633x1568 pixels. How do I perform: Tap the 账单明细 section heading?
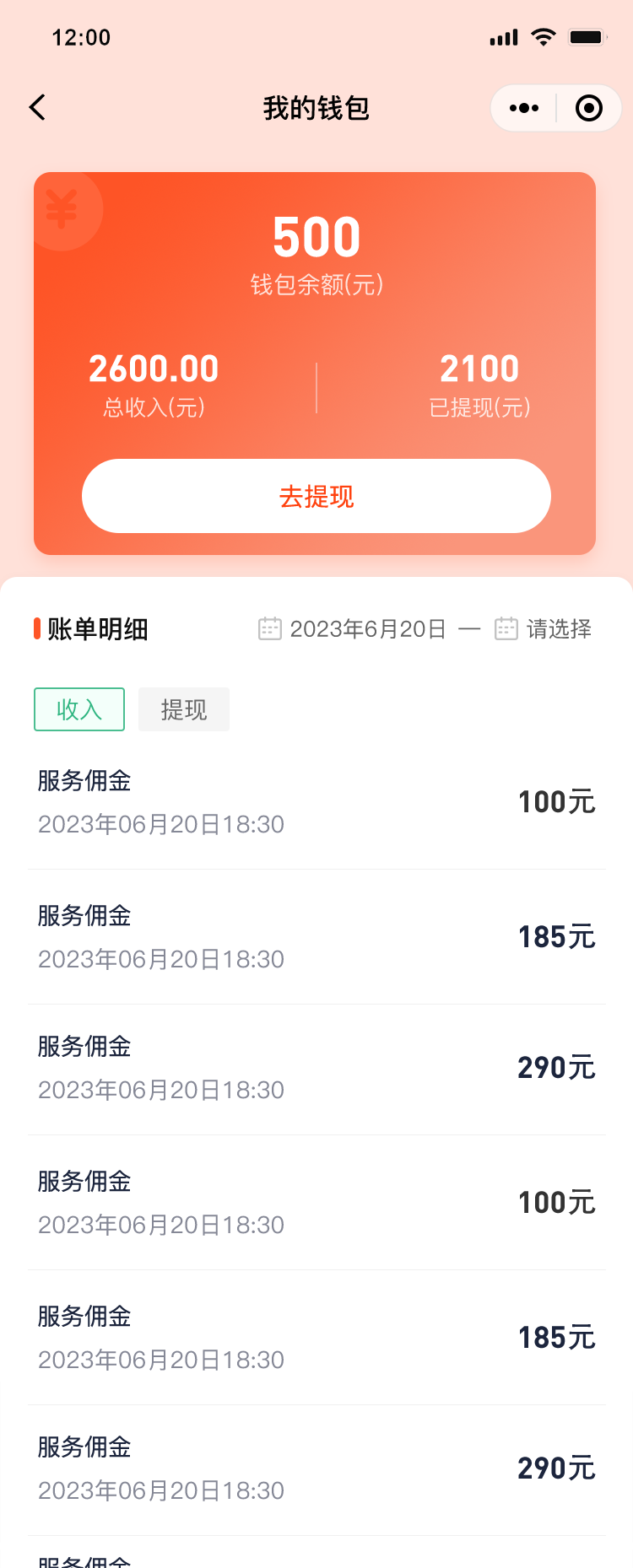pyautogui.click(x=98, y=629)
